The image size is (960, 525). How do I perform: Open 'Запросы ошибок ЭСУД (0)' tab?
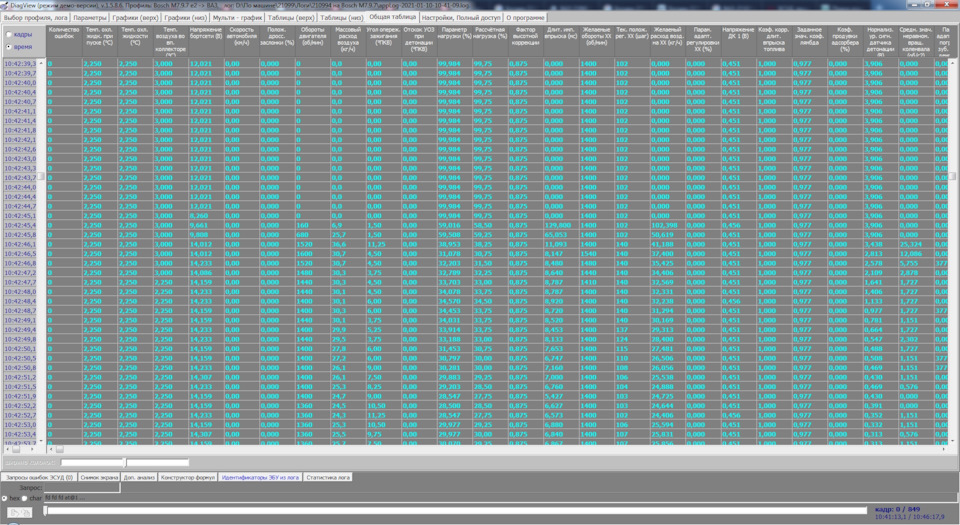tap(40, 477)
